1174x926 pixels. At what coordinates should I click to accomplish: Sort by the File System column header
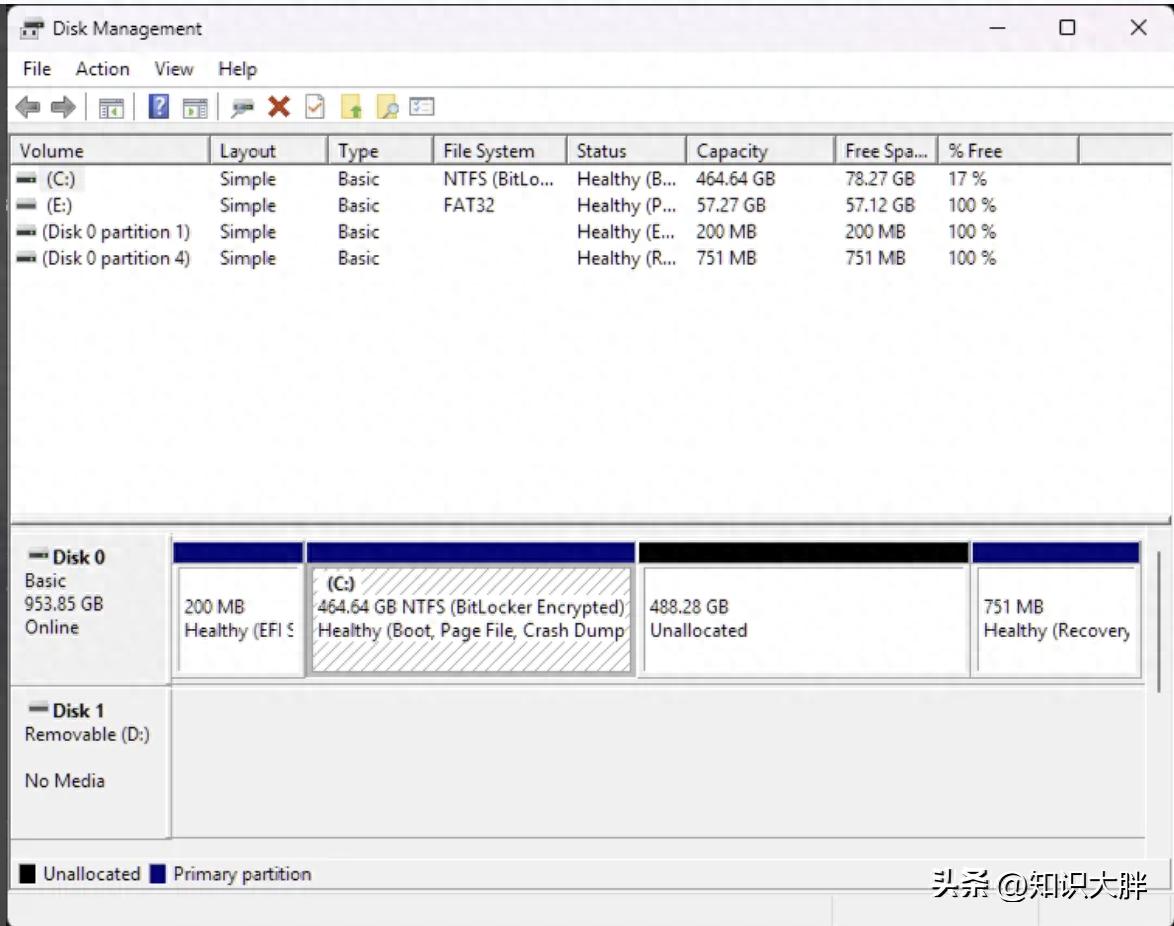(499, 150)
